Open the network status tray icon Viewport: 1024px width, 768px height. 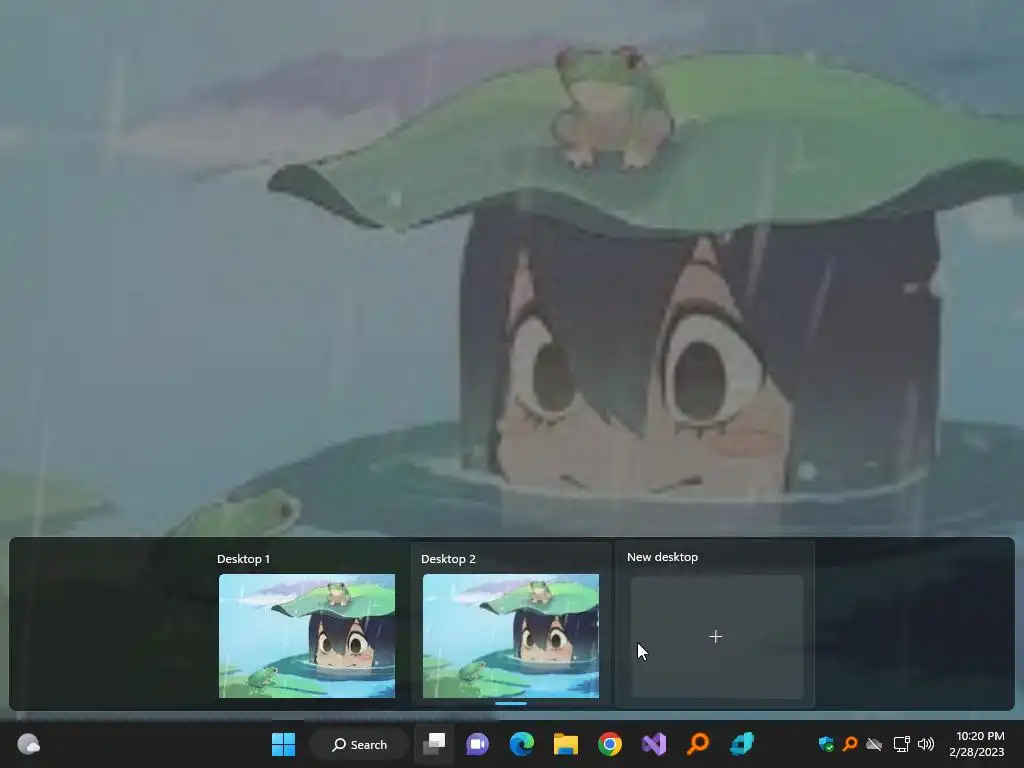pyautogui.click(x=901, y=744)
